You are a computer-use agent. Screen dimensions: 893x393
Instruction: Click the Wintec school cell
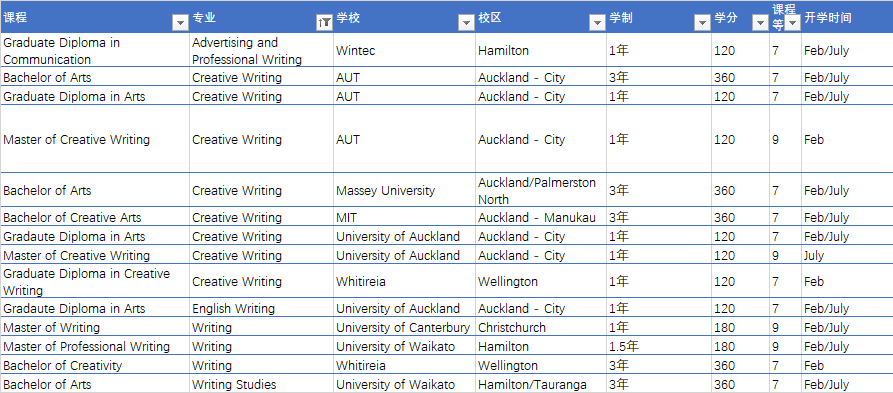point(404,51)
